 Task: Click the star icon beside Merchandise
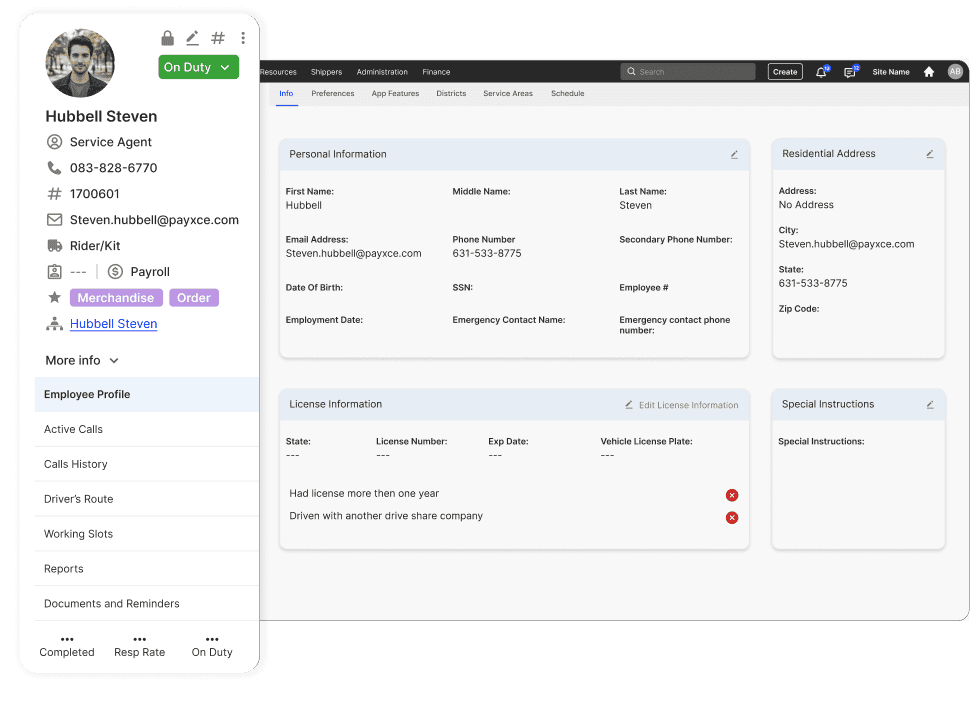55,297
